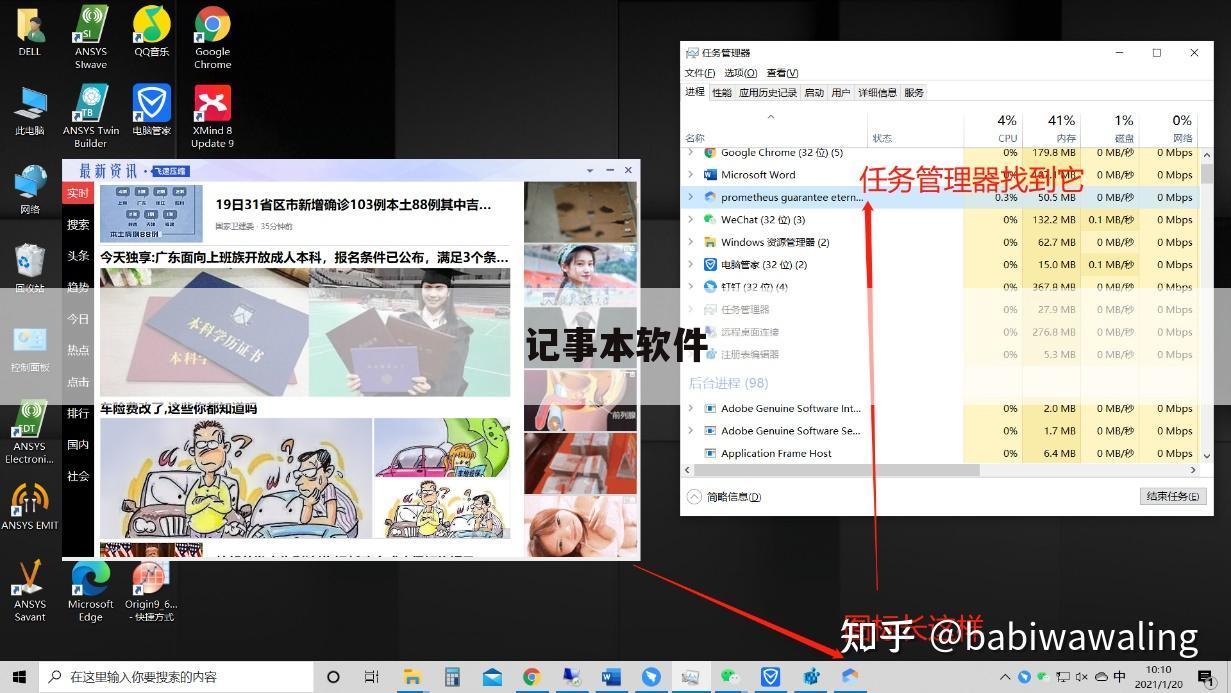This screenshot has width=1231, height=693.
Task: Open the DELL user folder desktop icon
Action: point(30,30)
